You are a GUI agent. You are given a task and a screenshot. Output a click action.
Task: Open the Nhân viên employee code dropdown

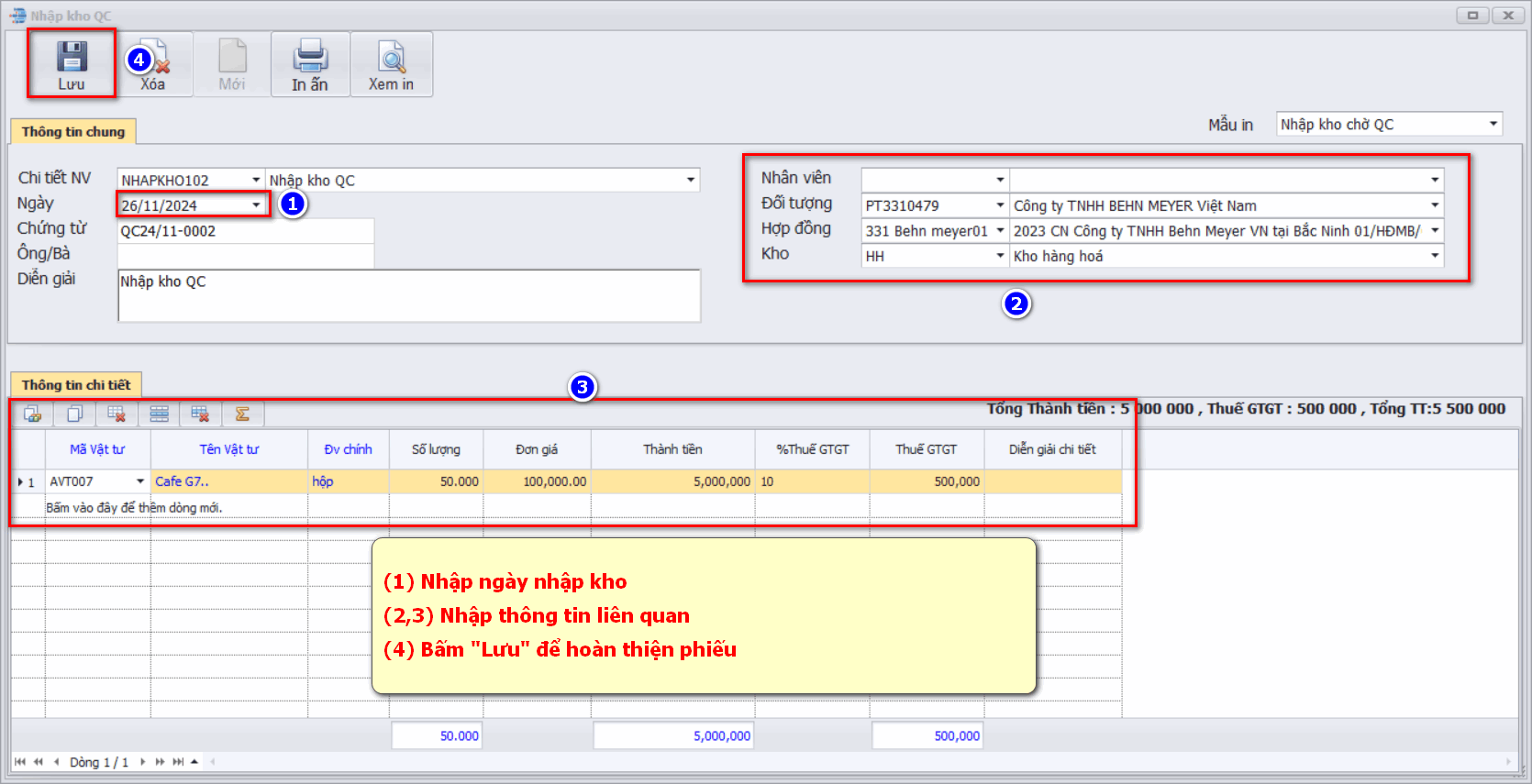[x=1000, y=180]
